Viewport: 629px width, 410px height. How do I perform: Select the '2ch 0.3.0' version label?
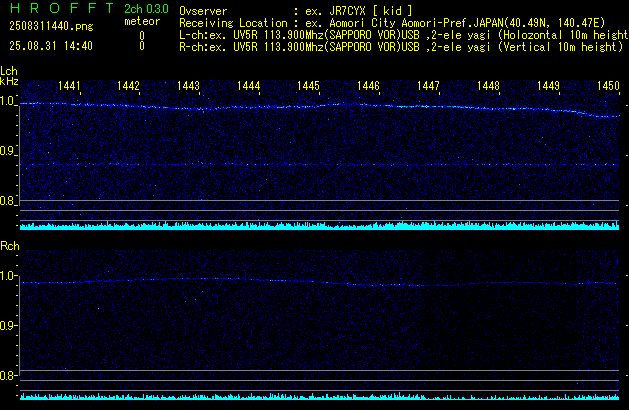[146, 9]
